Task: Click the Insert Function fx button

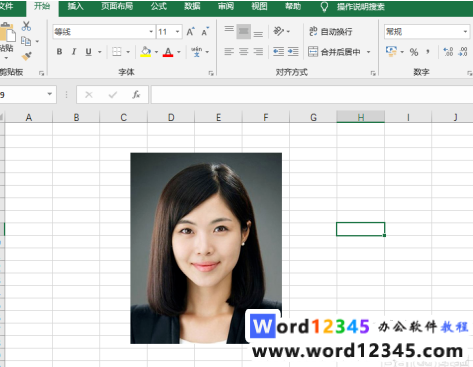Action: click(x=136, y=95)
